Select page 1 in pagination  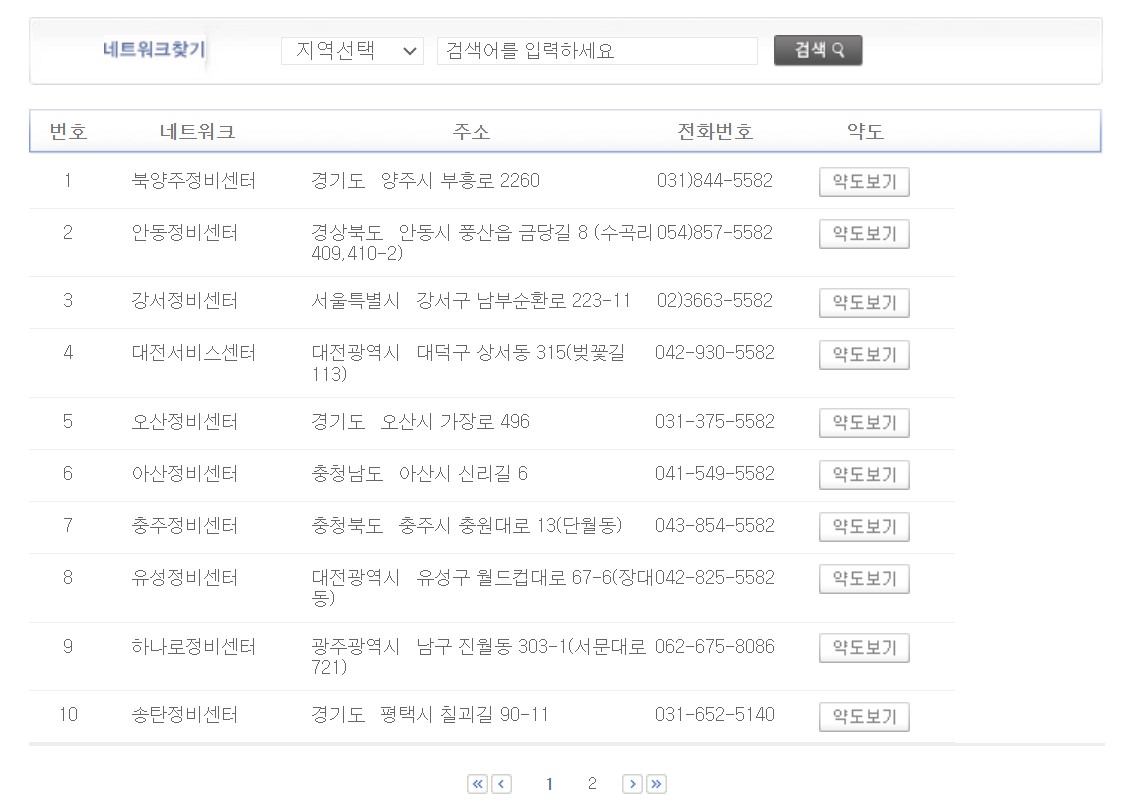pyautogui.click(x=549, y=784)
